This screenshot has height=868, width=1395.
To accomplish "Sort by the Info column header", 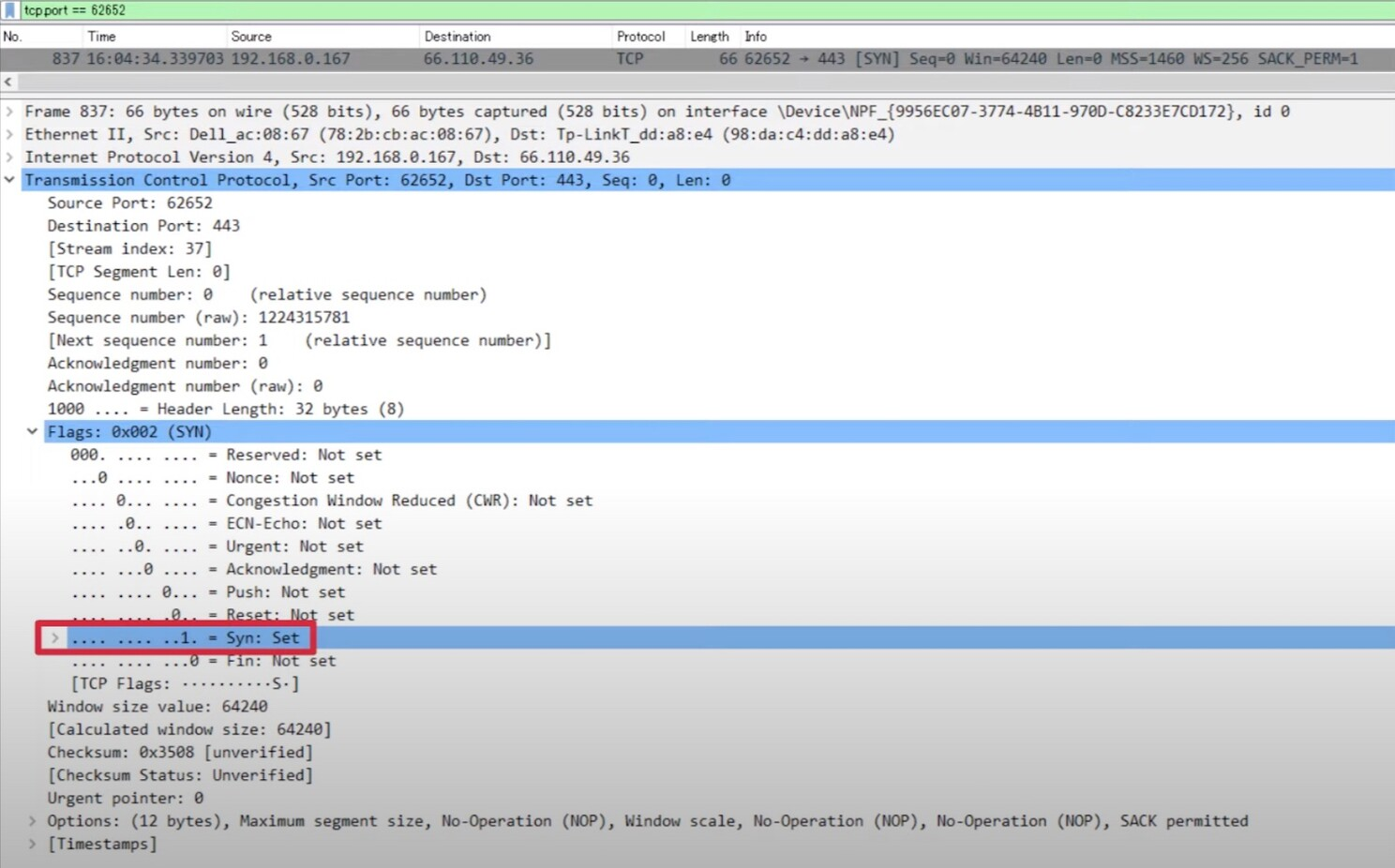I will [756, 37].
